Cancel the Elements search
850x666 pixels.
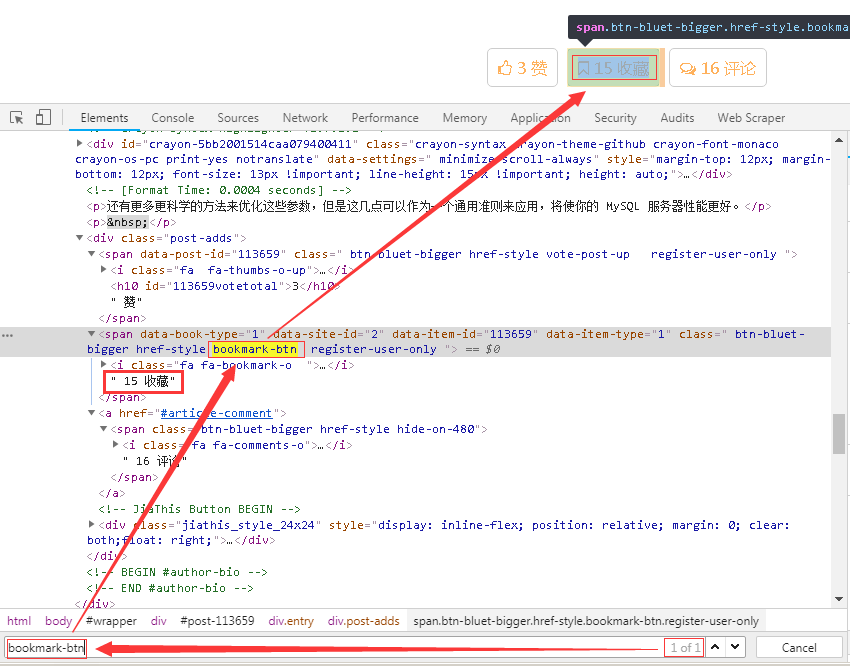click(799, 648)
